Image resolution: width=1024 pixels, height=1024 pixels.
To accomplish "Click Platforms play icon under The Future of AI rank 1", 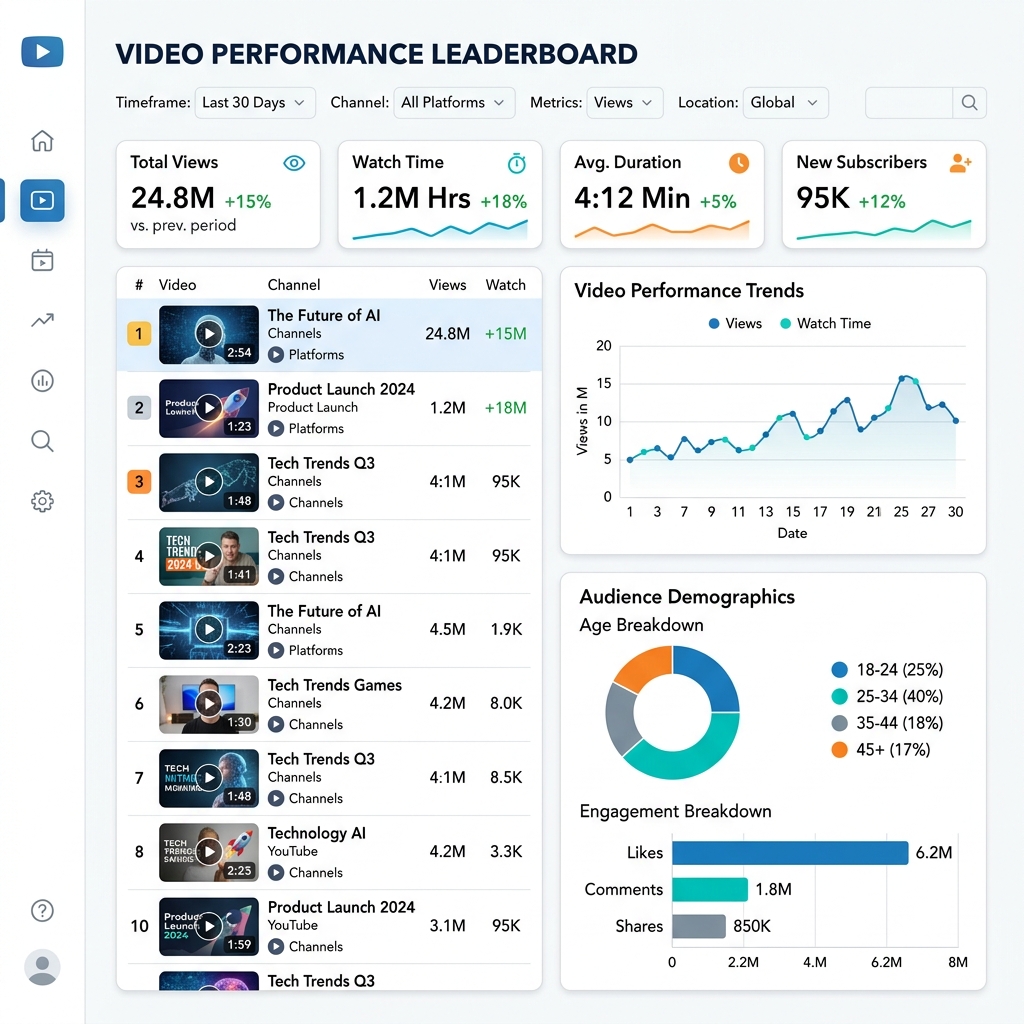I will pos(276,355).
